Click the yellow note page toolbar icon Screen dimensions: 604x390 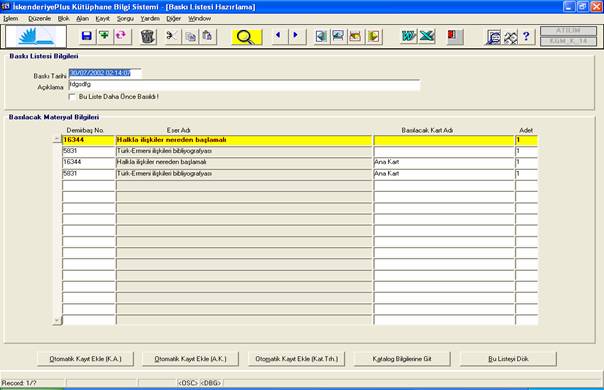coord(373,36)
